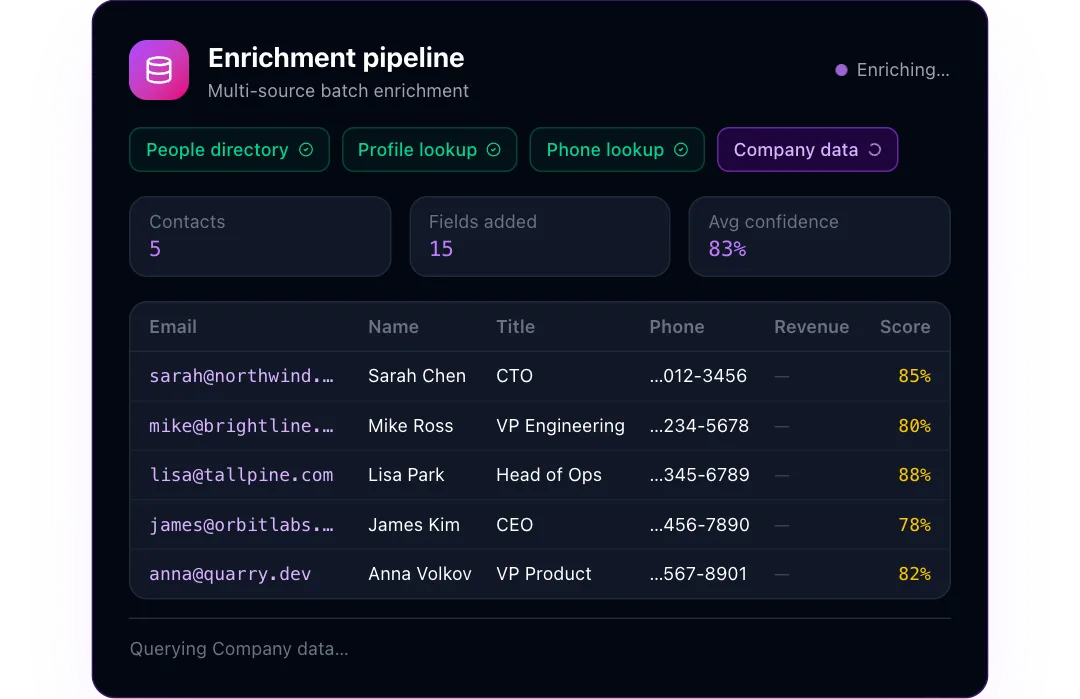Click the Title column header
The image size is (1080, 699).
(x=515, y=326)
